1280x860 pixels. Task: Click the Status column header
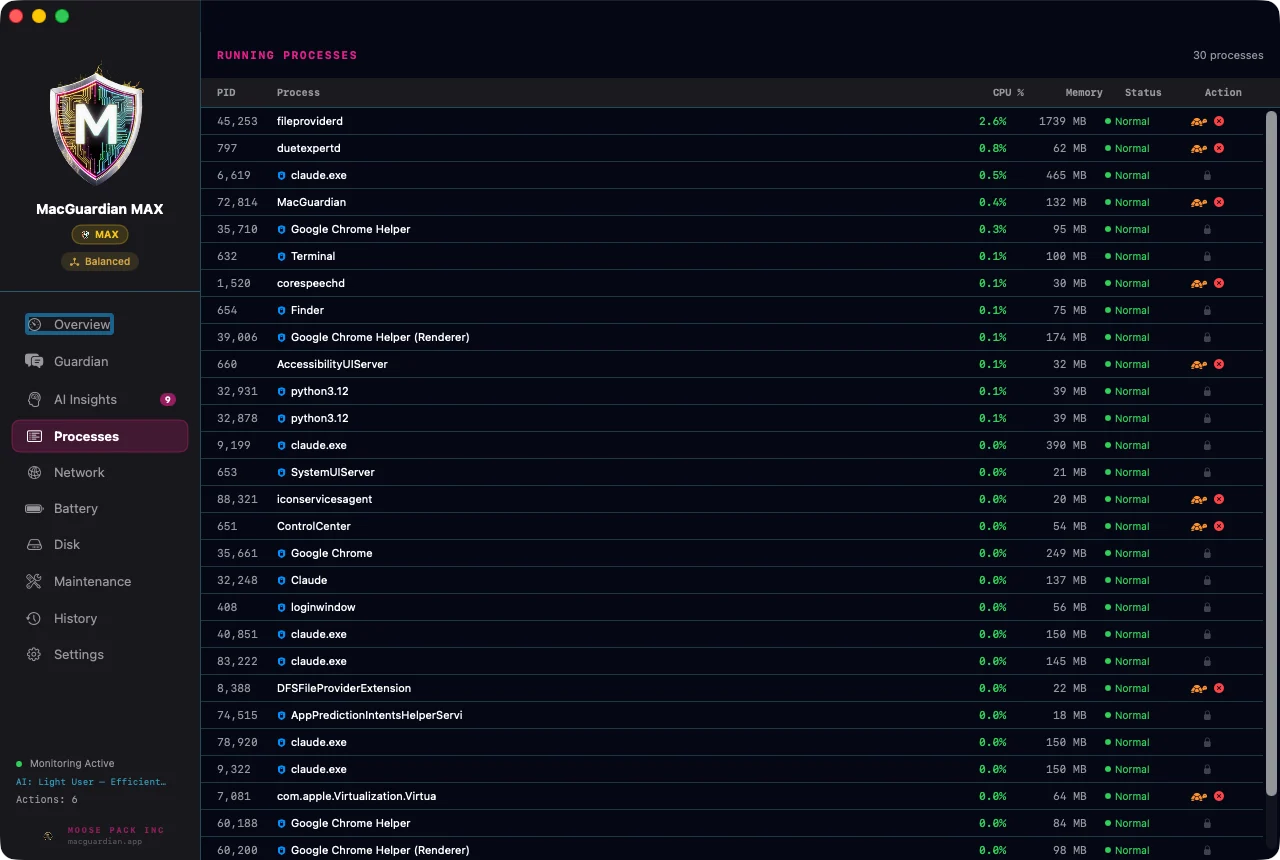(1143, 92)
